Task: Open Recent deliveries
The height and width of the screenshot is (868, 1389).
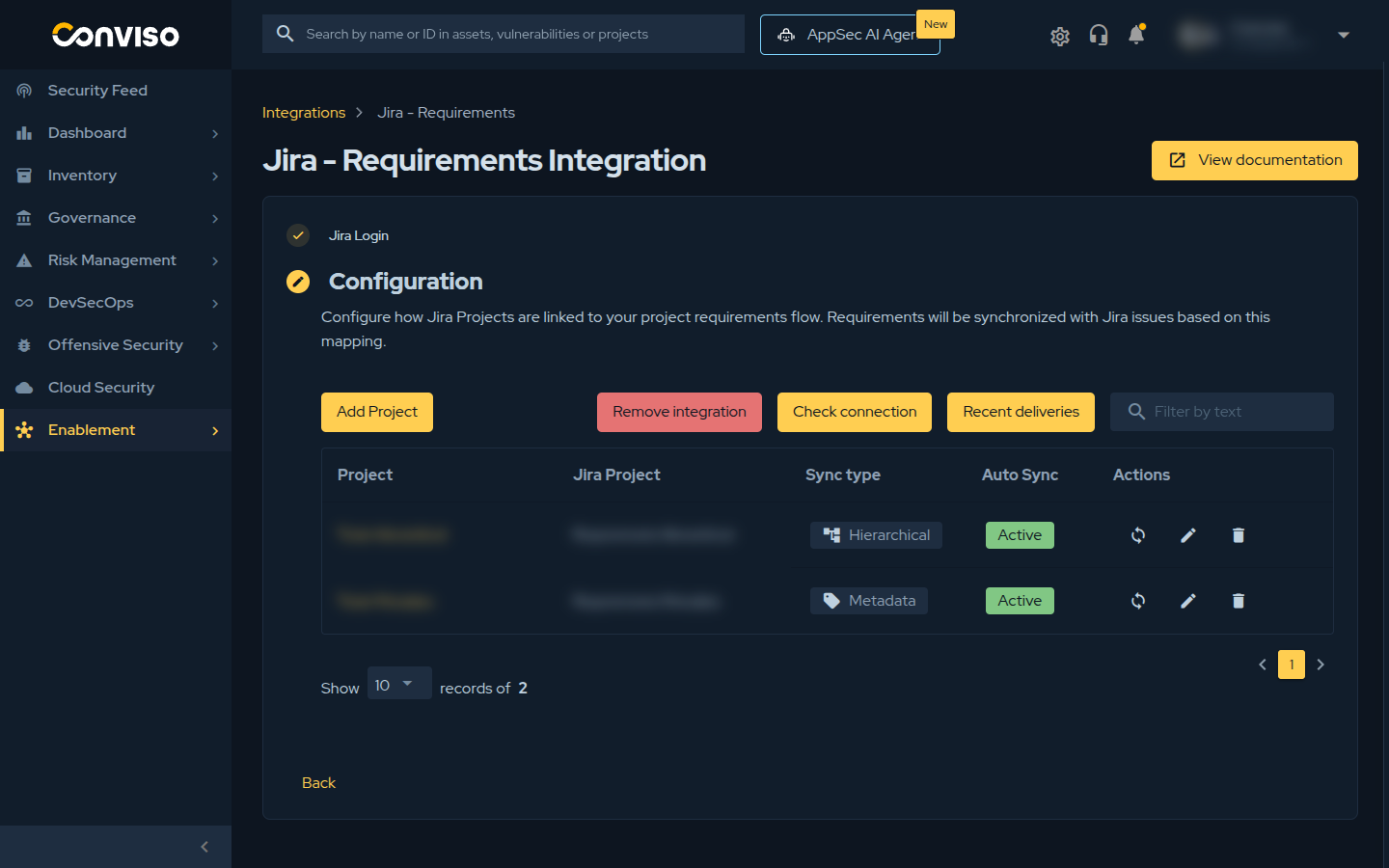Action: 1021,412
